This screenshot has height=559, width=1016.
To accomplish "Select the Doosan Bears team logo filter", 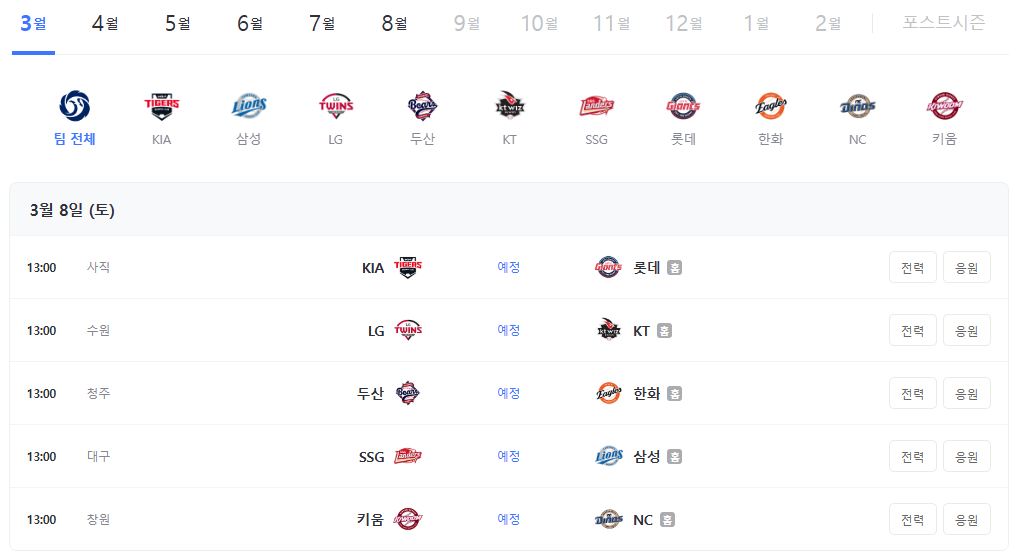I will (x=422, y=106).
